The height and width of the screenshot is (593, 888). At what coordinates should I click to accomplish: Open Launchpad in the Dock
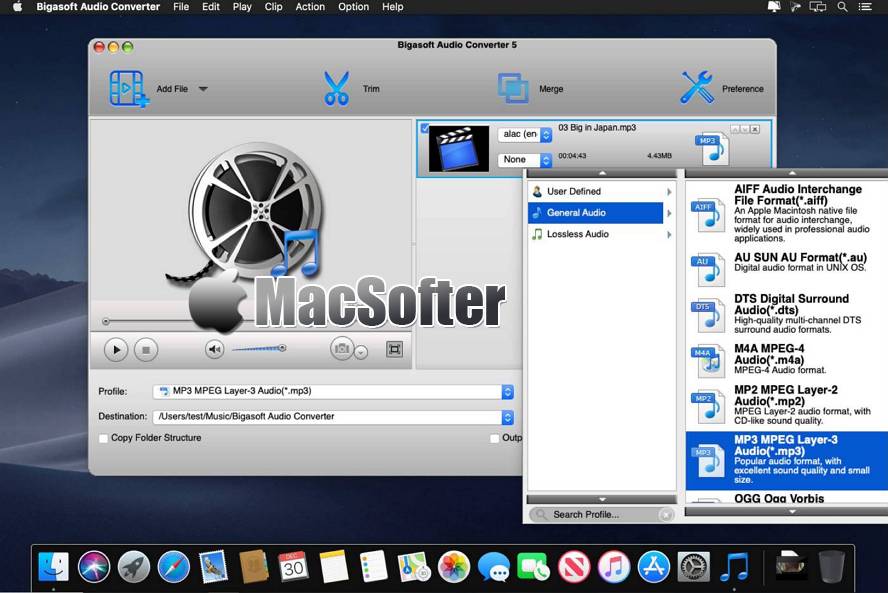[134, 566]
